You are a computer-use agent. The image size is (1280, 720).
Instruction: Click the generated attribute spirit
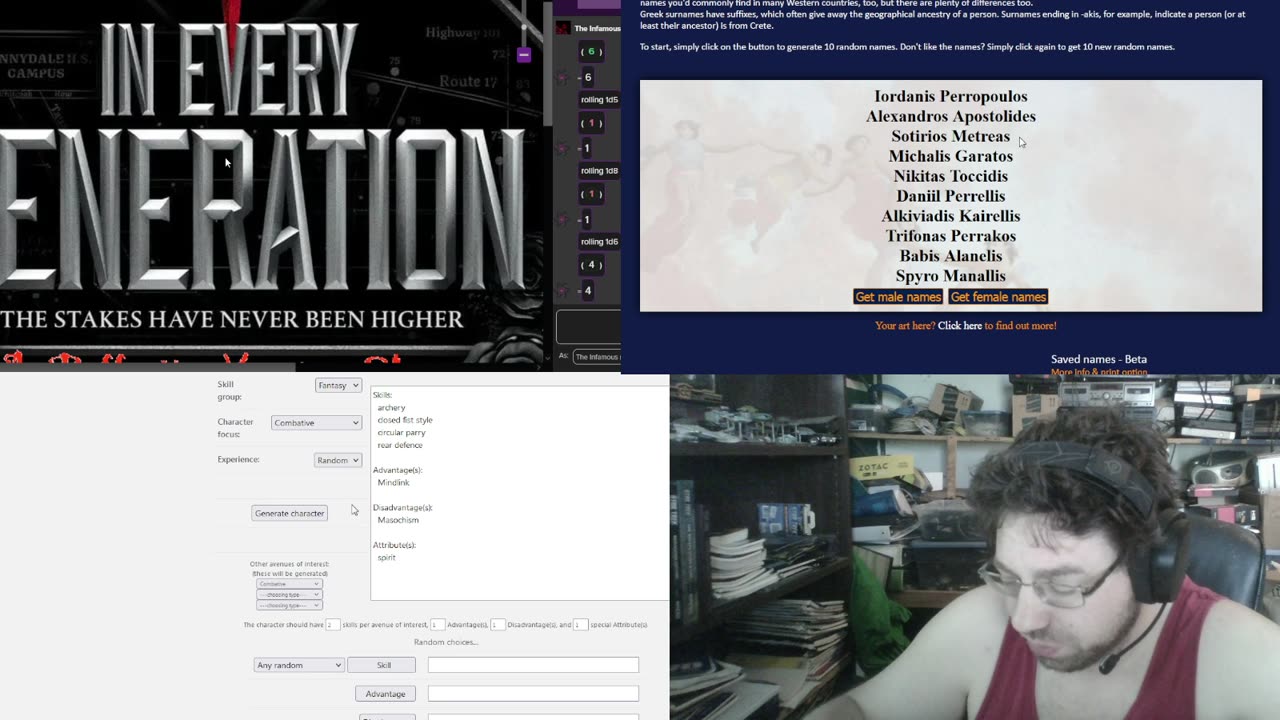point(386,557)
